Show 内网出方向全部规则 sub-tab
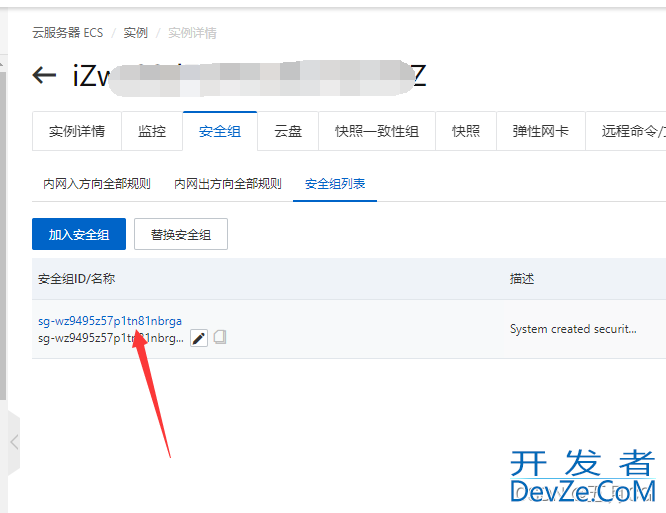Image resolution: width=666 pixels, height=513 pixels. [228, 184]
